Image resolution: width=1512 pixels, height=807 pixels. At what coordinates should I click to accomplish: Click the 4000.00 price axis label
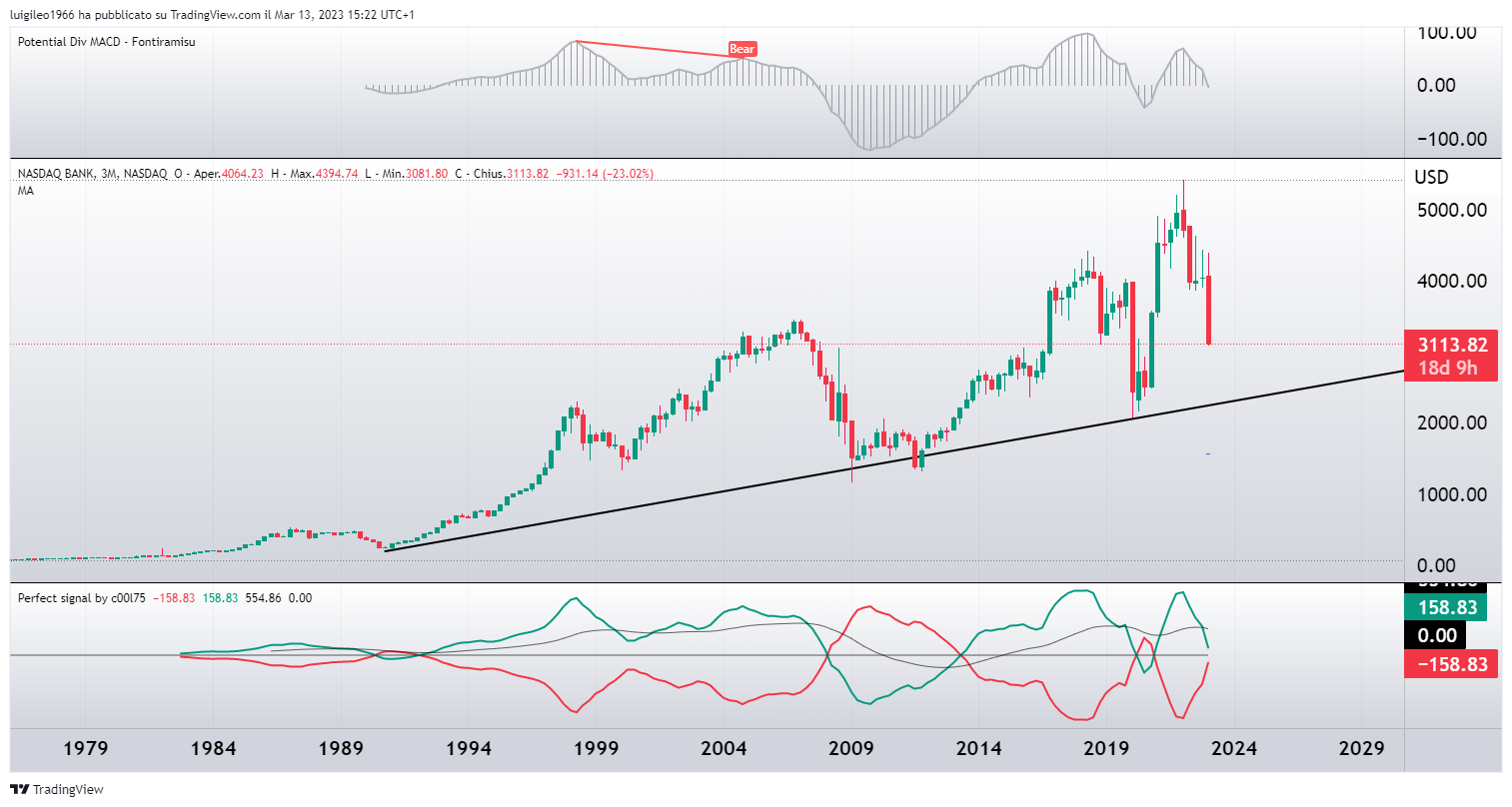pos(1451,281)
